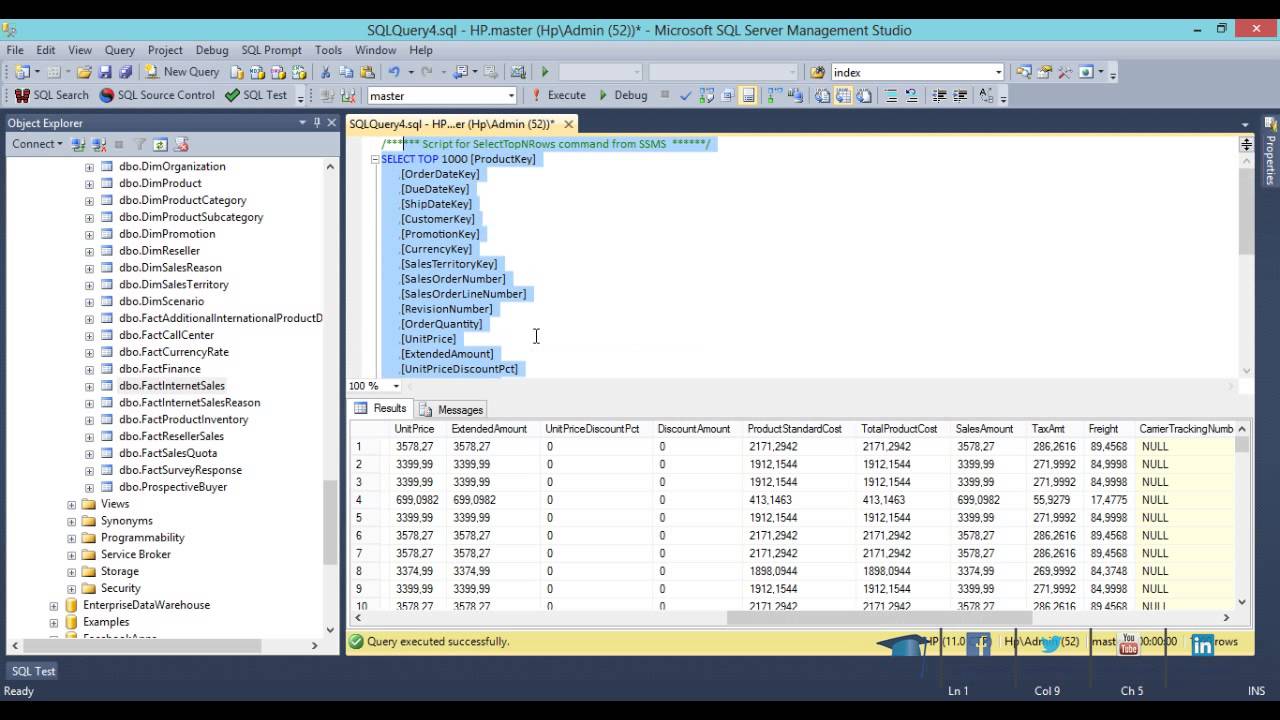Click the green Start Debugging arrow
1280x720 pixels.
pos(545,72)
